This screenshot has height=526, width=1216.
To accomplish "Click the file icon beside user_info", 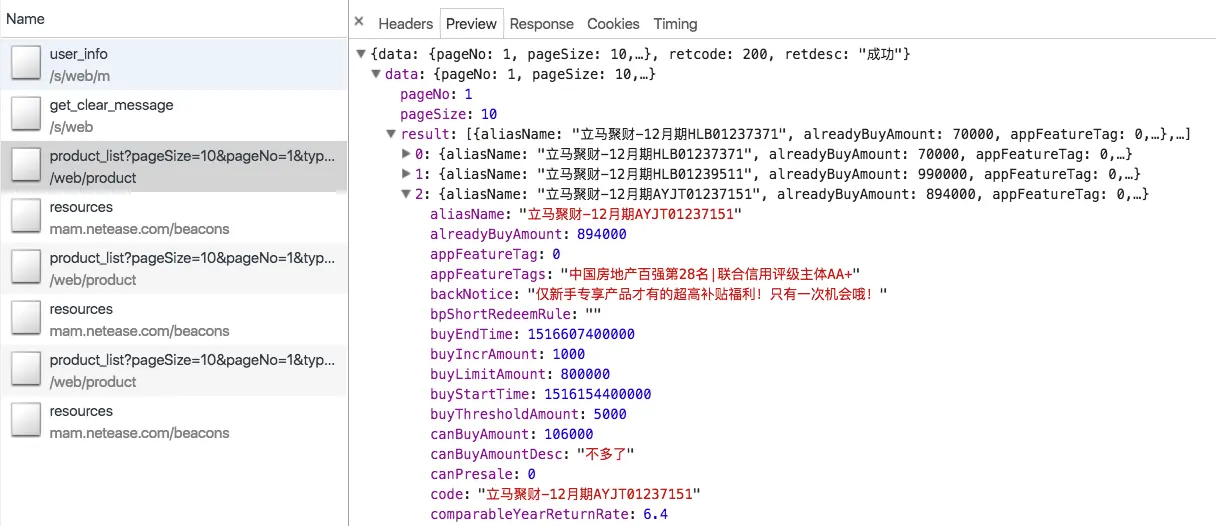I will (x=25, y=64).
